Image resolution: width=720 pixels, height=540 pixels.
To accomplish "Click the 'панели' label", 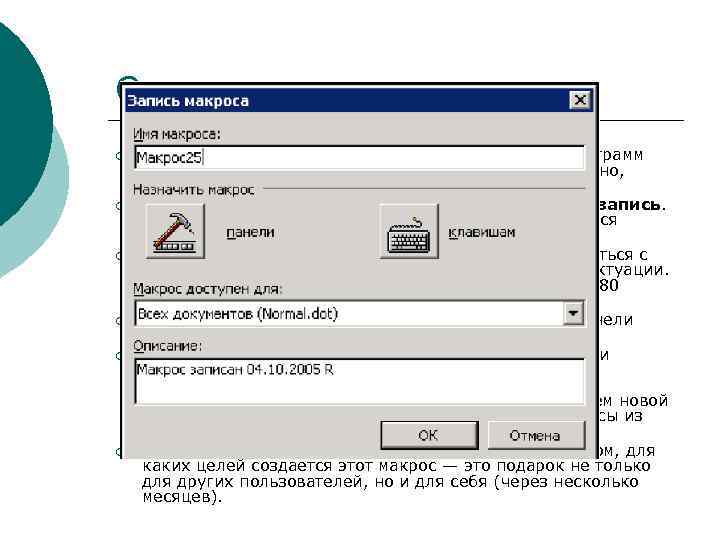I will point(250,232).
